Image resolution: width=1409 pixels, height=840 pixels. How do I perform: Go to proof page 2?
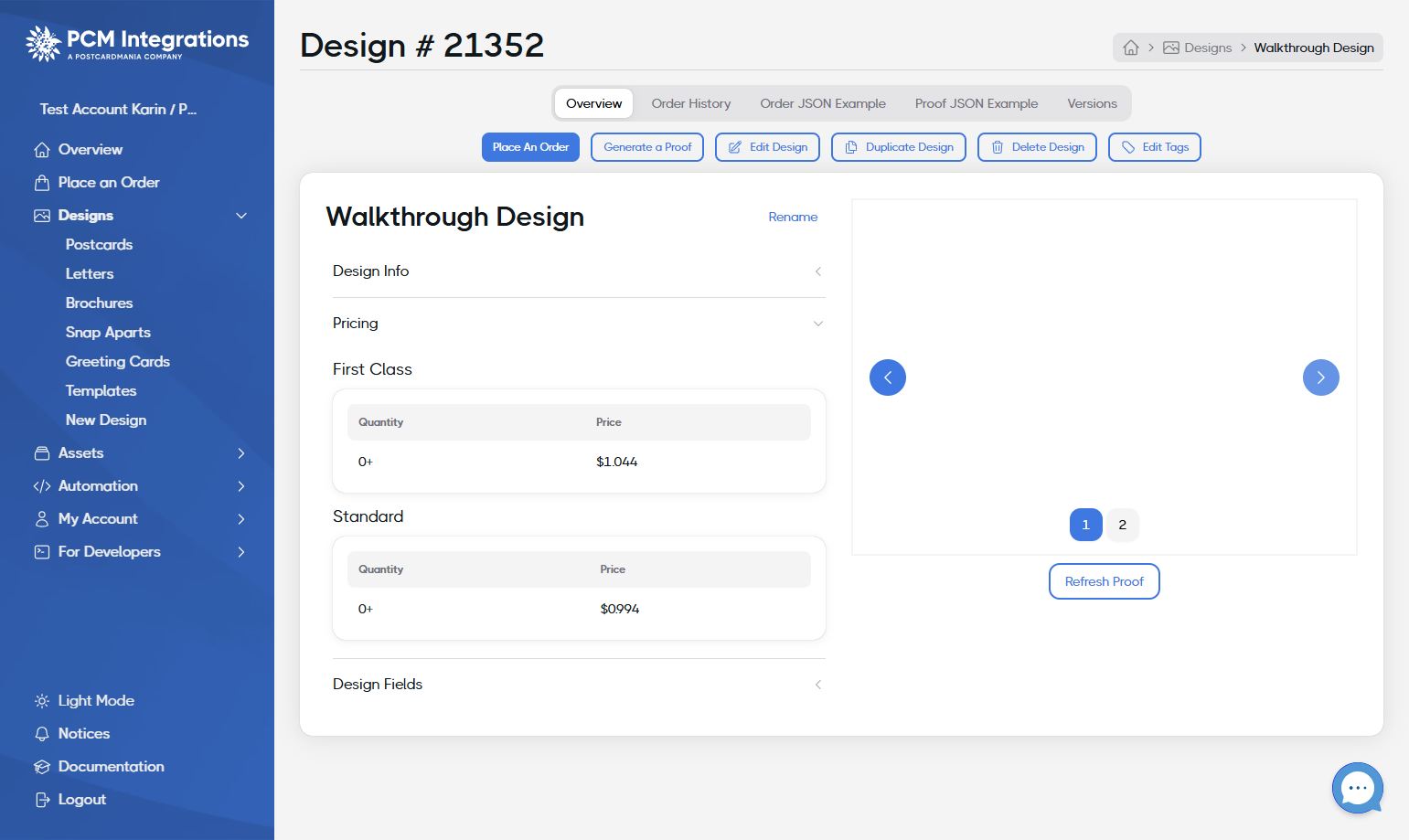pyautogui.click(x=1123, y=525)
